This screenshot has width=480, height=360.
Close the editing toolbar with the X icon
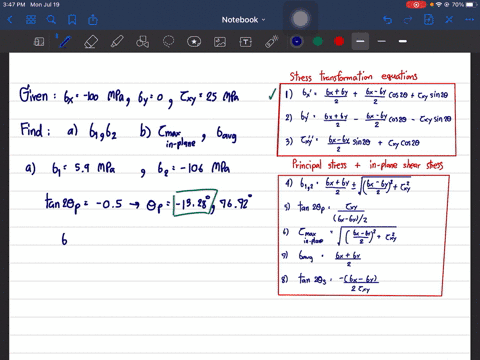point(449,20)
